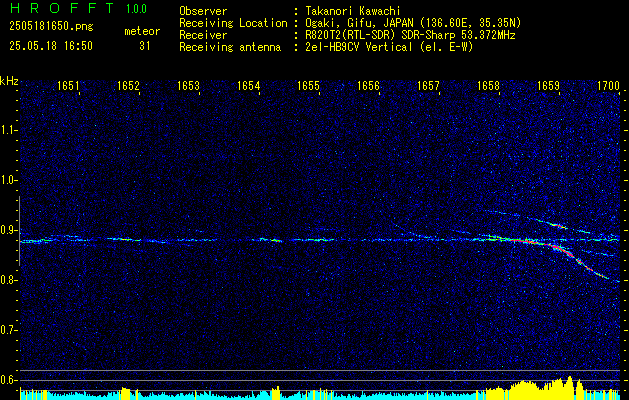Select observer name Takanori Kawachi

pos(354,11)
